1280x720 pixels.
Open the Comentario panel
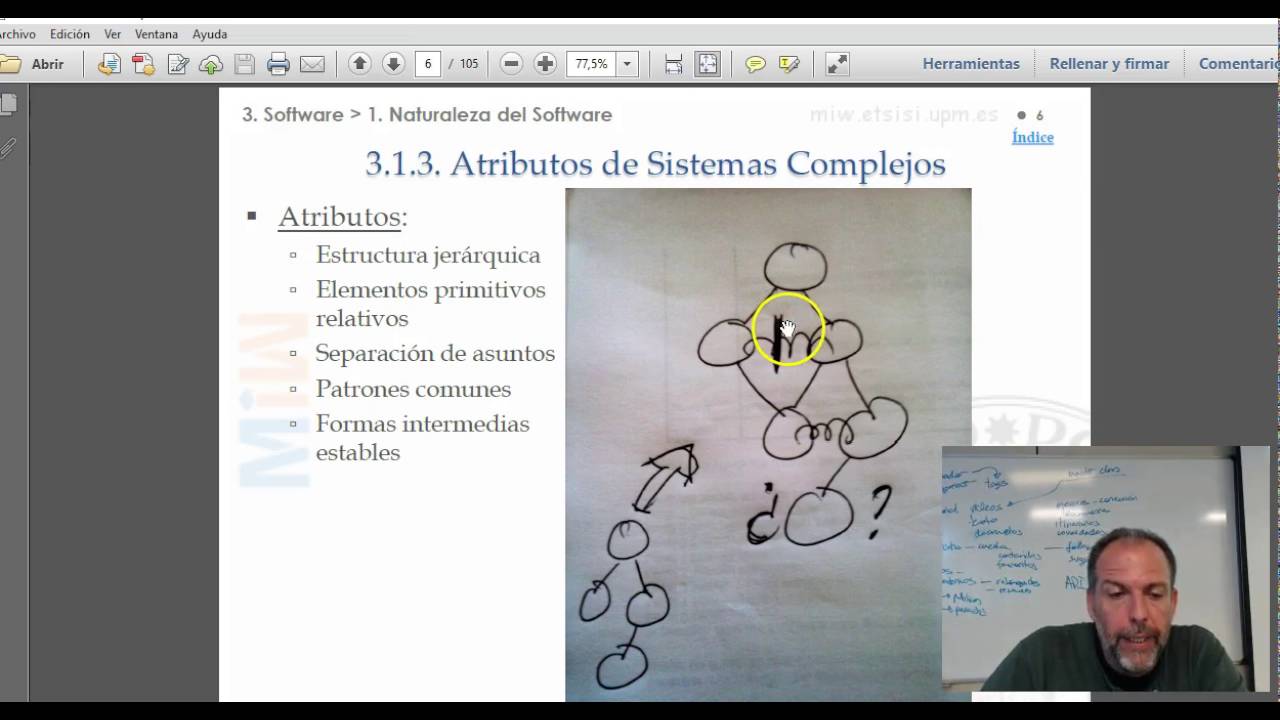(x=1239, y=63)
